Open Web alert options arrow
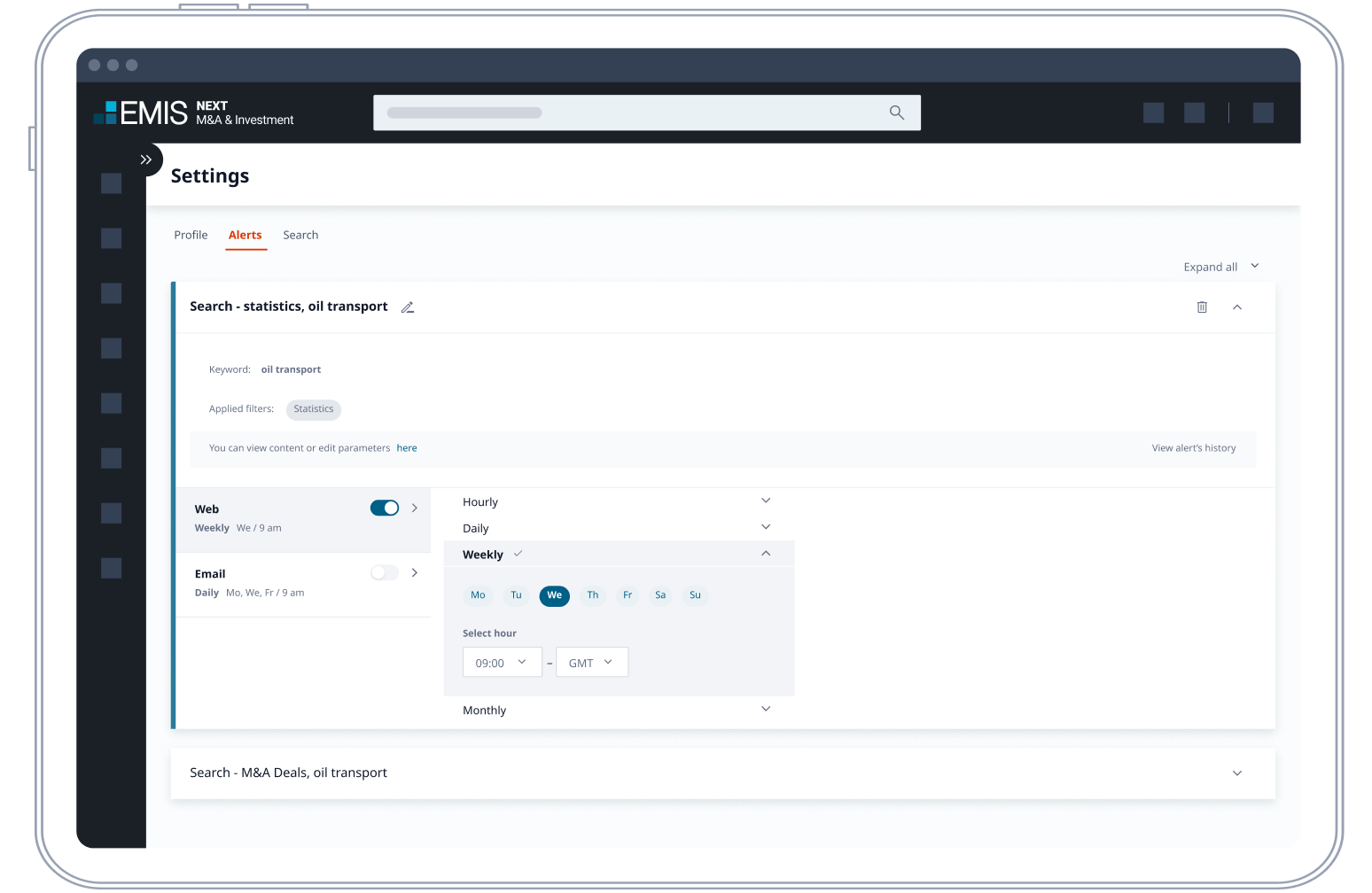 [414, 509]
